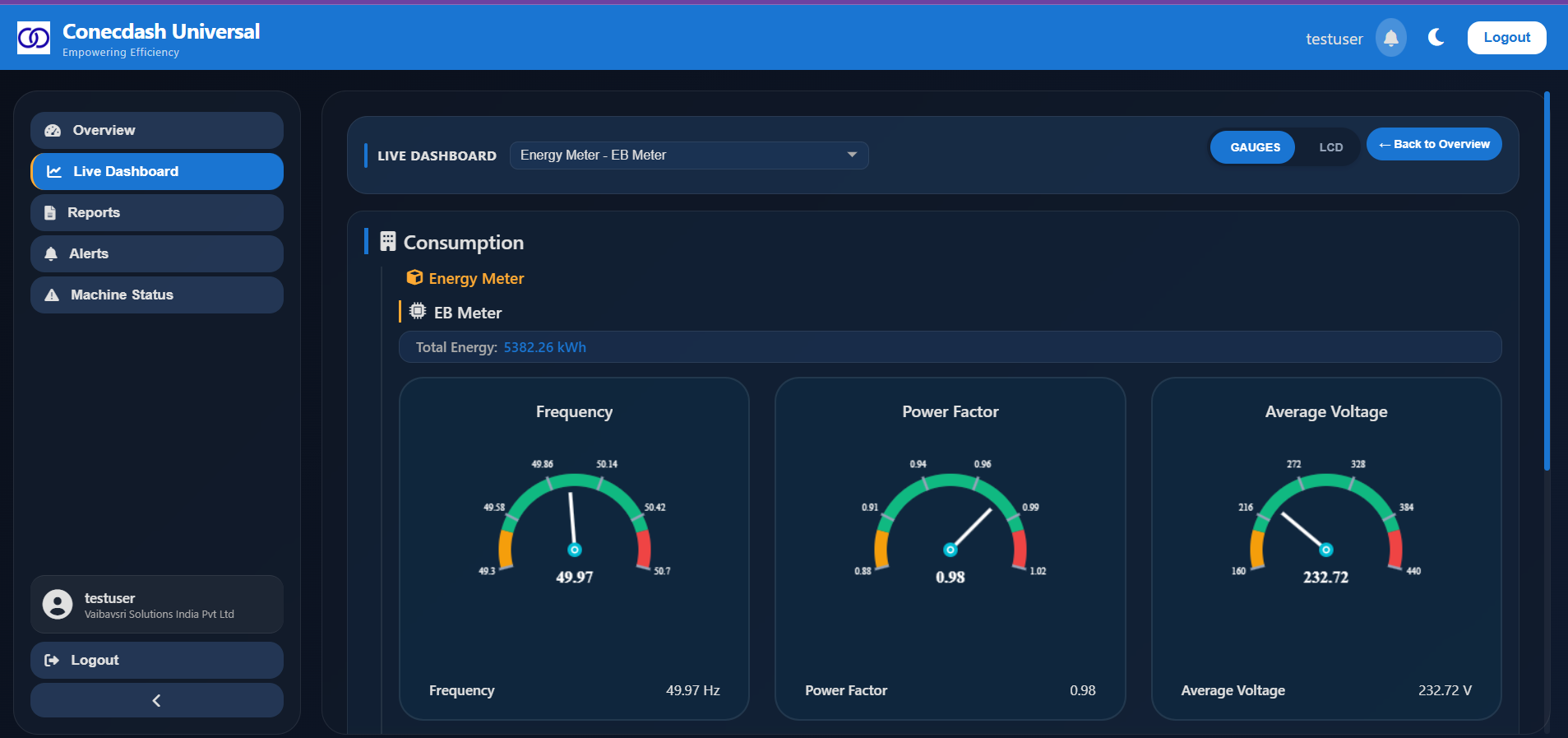Click the Average Voltage gauge dial

click(x=1325, y=522)
